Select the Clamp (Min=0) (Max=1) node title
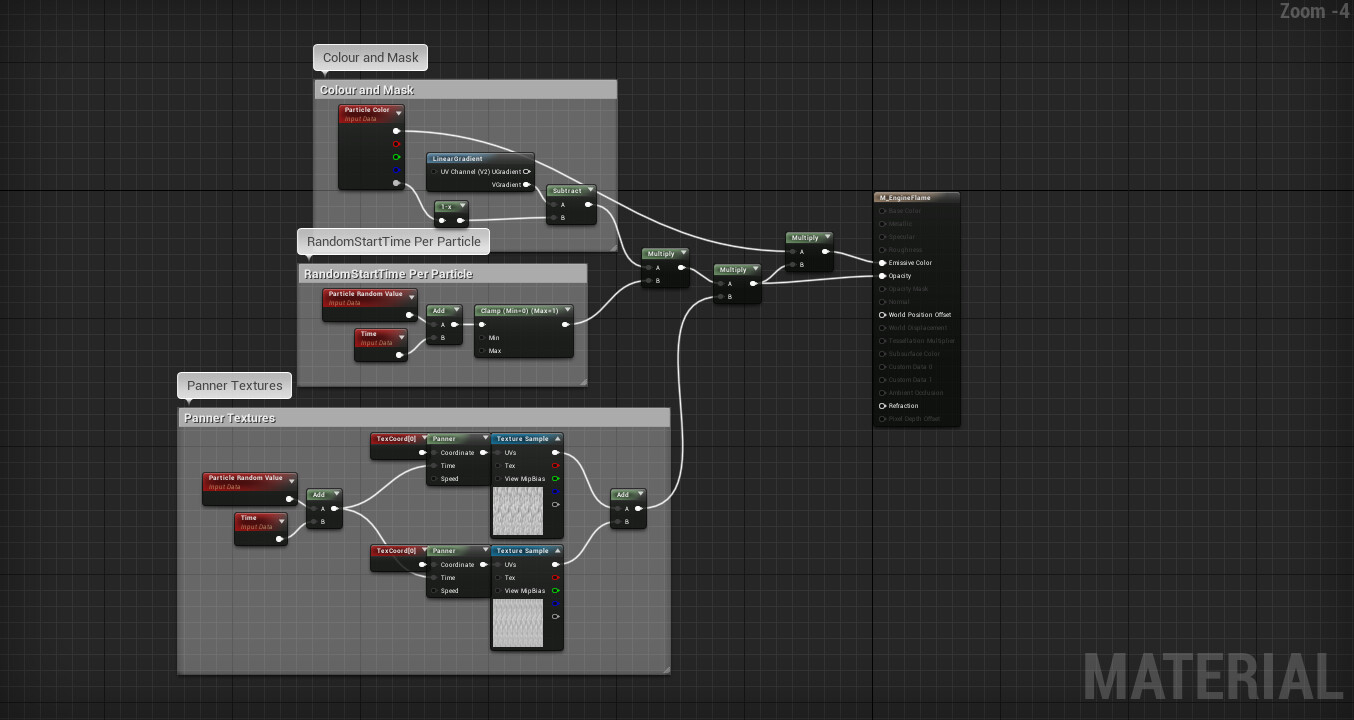 [518, 310]
